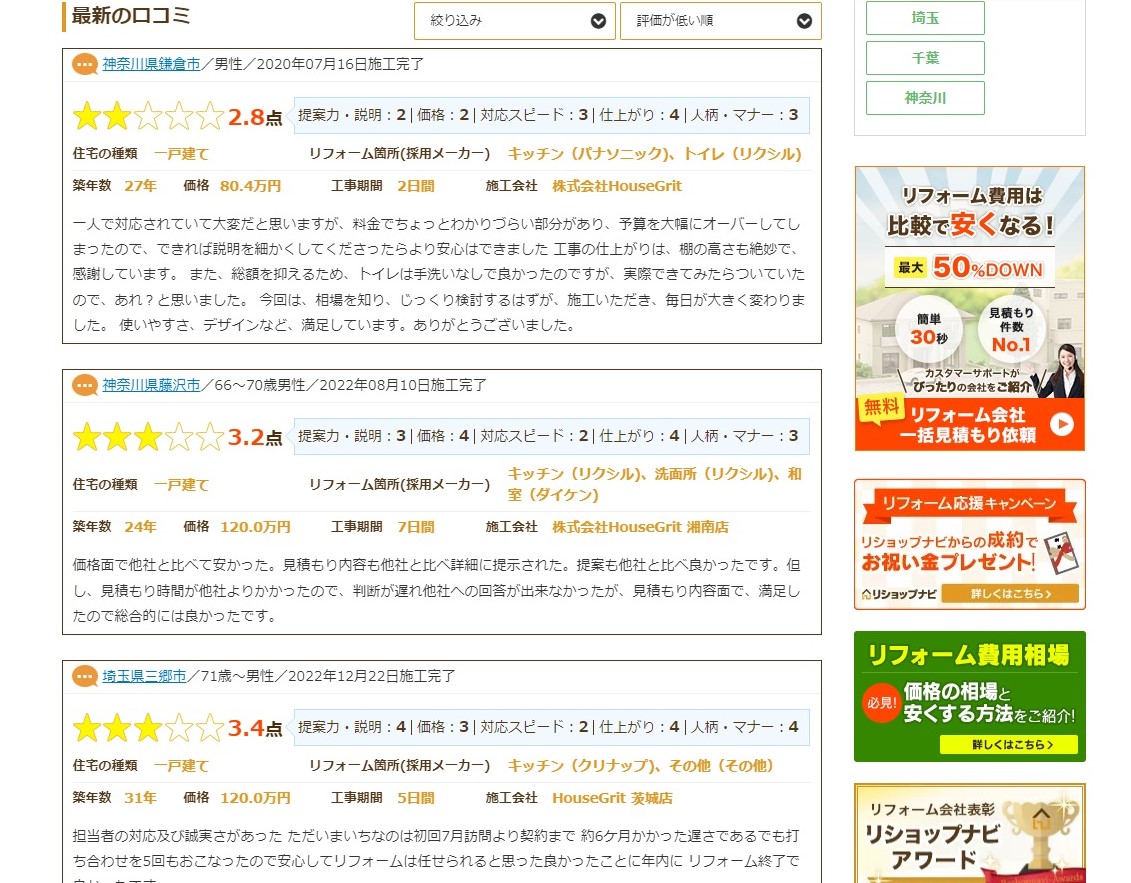Click 詳しくはこちら on the お祝い金プレゼント banner
The width and height of the screenshot is (1131, 883).
(1010, 595)
